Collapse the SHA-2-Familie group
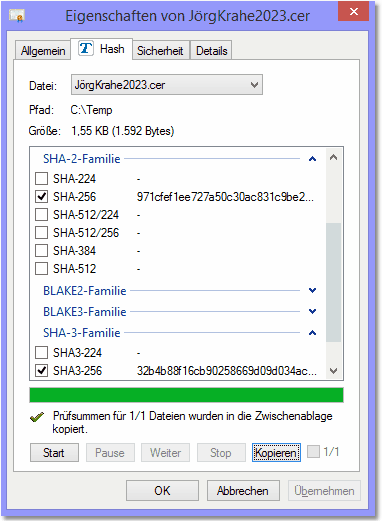The height and width of the screenshot is (523, 382). point(312,159)
